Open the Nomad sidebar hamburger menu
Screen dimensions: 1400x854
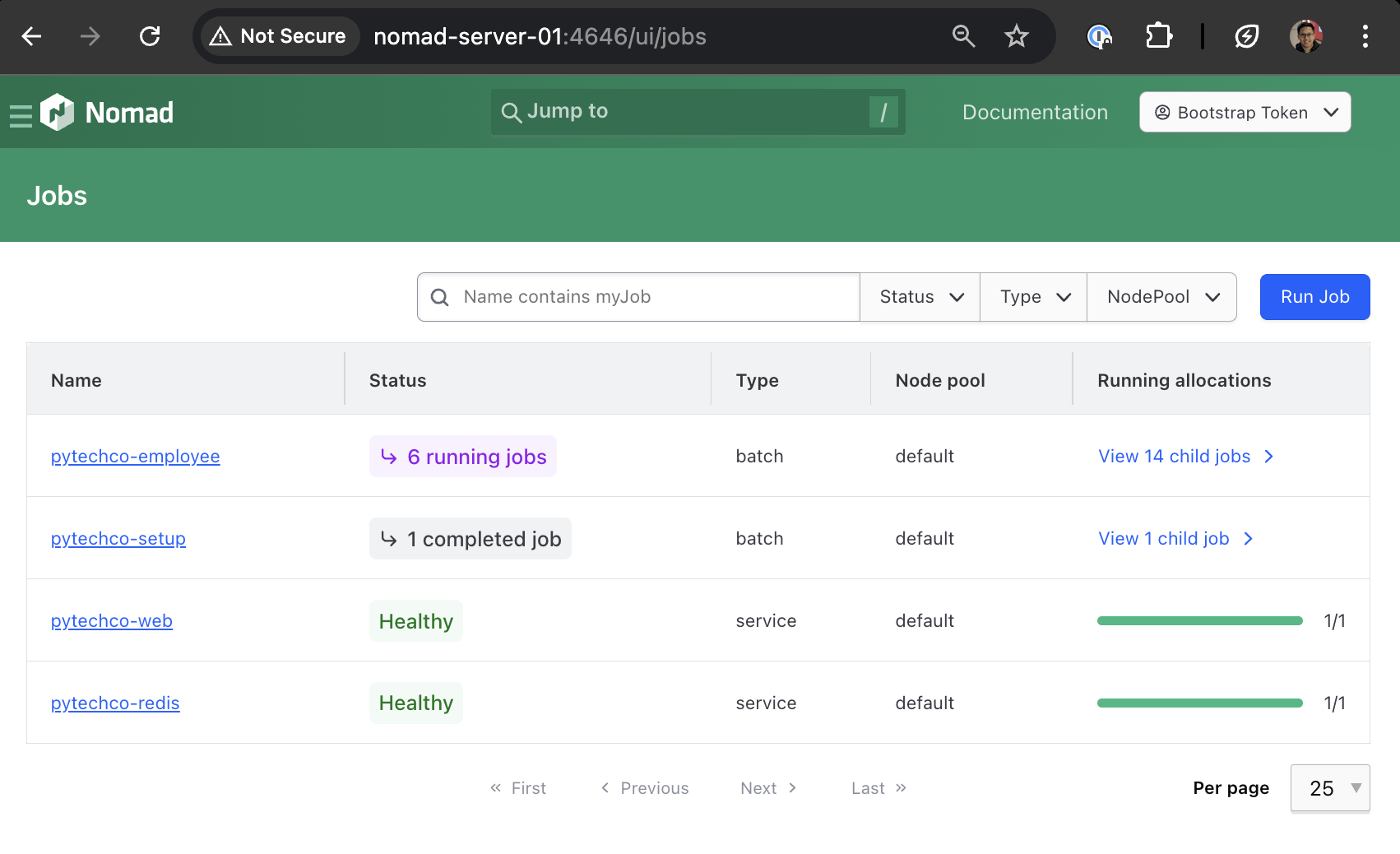coord(21,113)
